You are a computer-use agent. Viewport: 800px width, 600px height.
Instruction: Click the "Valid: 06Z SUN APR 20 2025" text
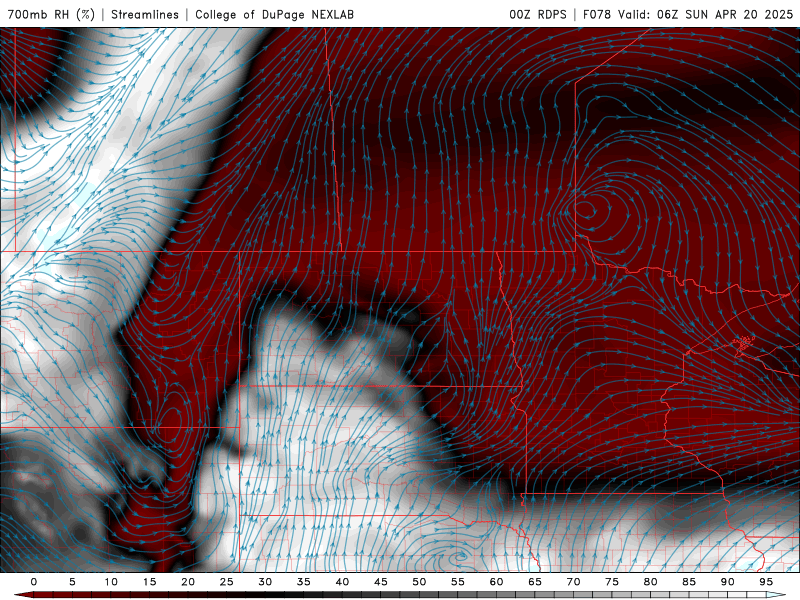tap(706, 14)
